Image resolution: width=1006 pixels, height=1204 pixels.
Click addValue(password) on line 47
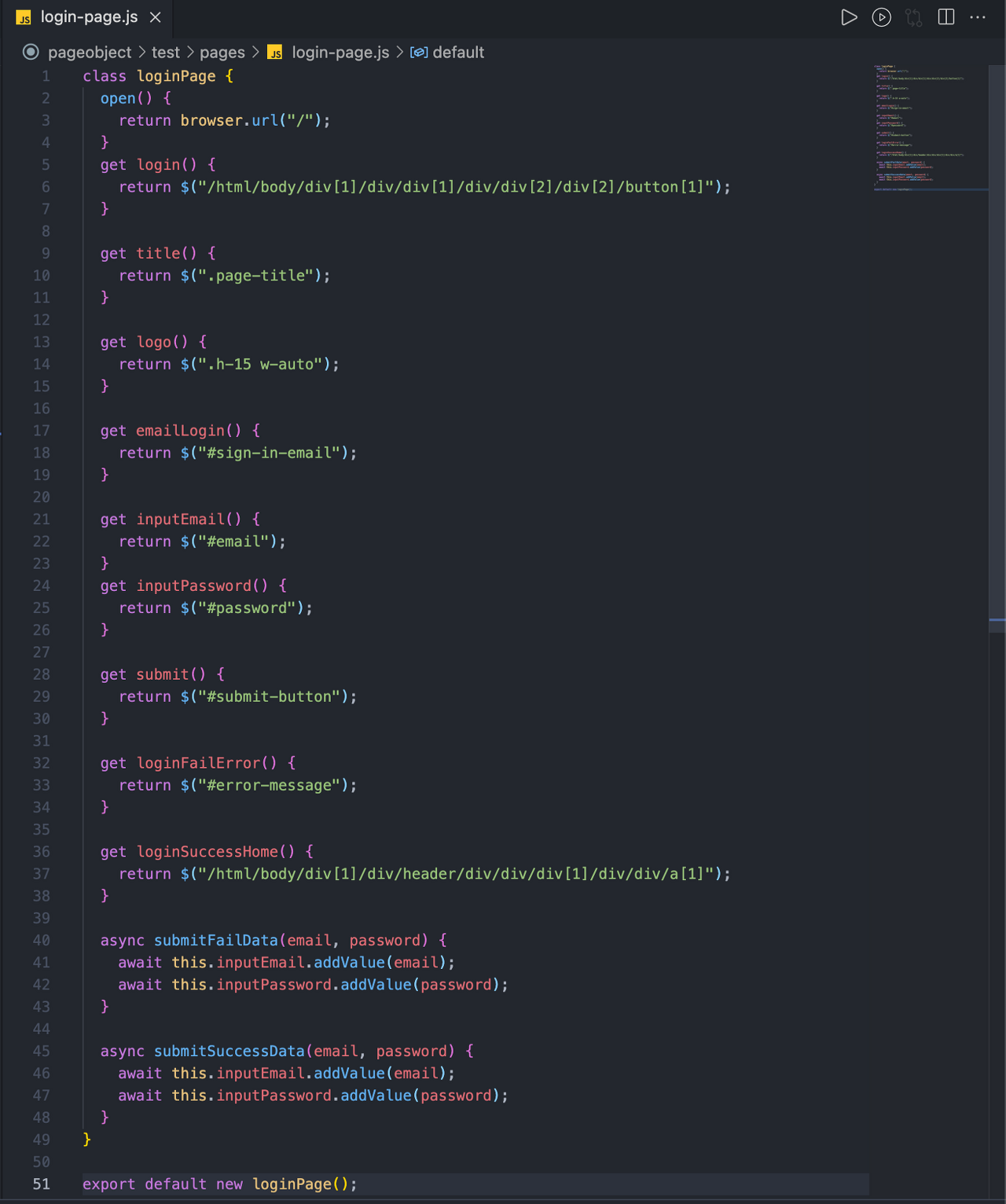tap(420, 1096)
